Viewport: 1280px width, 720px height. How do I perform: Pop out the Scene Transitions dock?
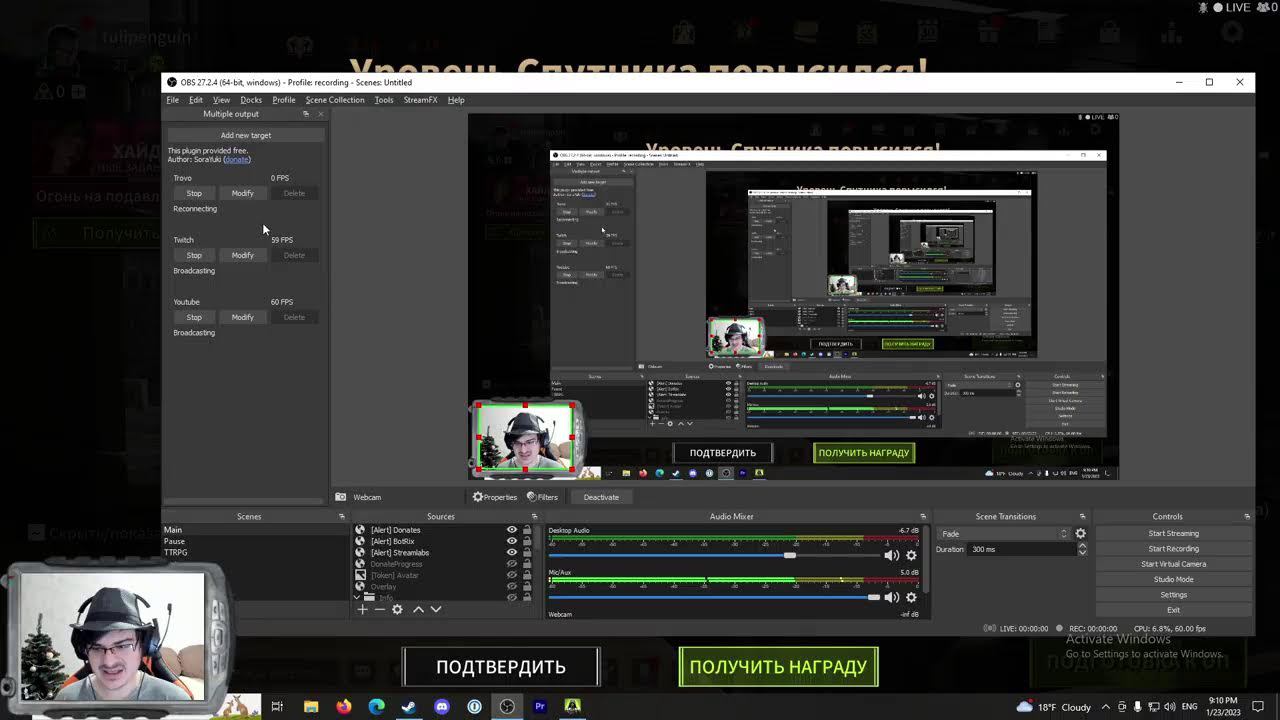click(1082, 517)
